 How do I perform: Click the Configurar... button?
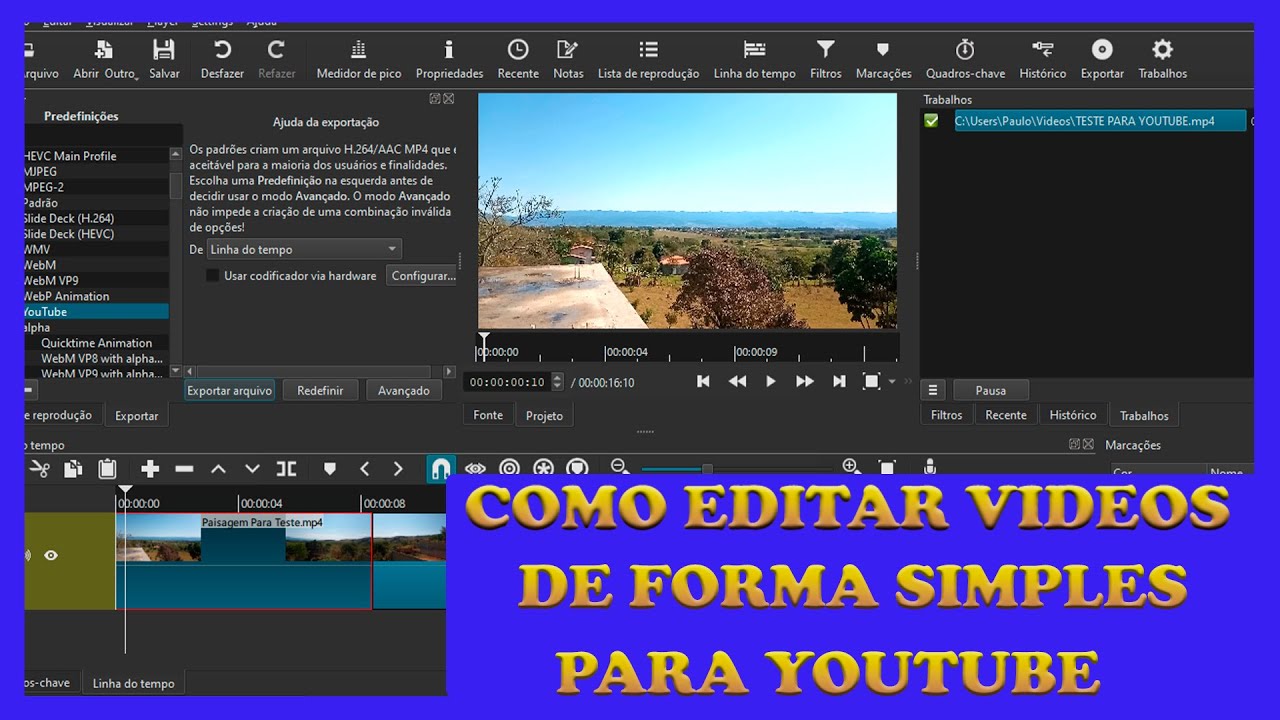coord(423,275)
